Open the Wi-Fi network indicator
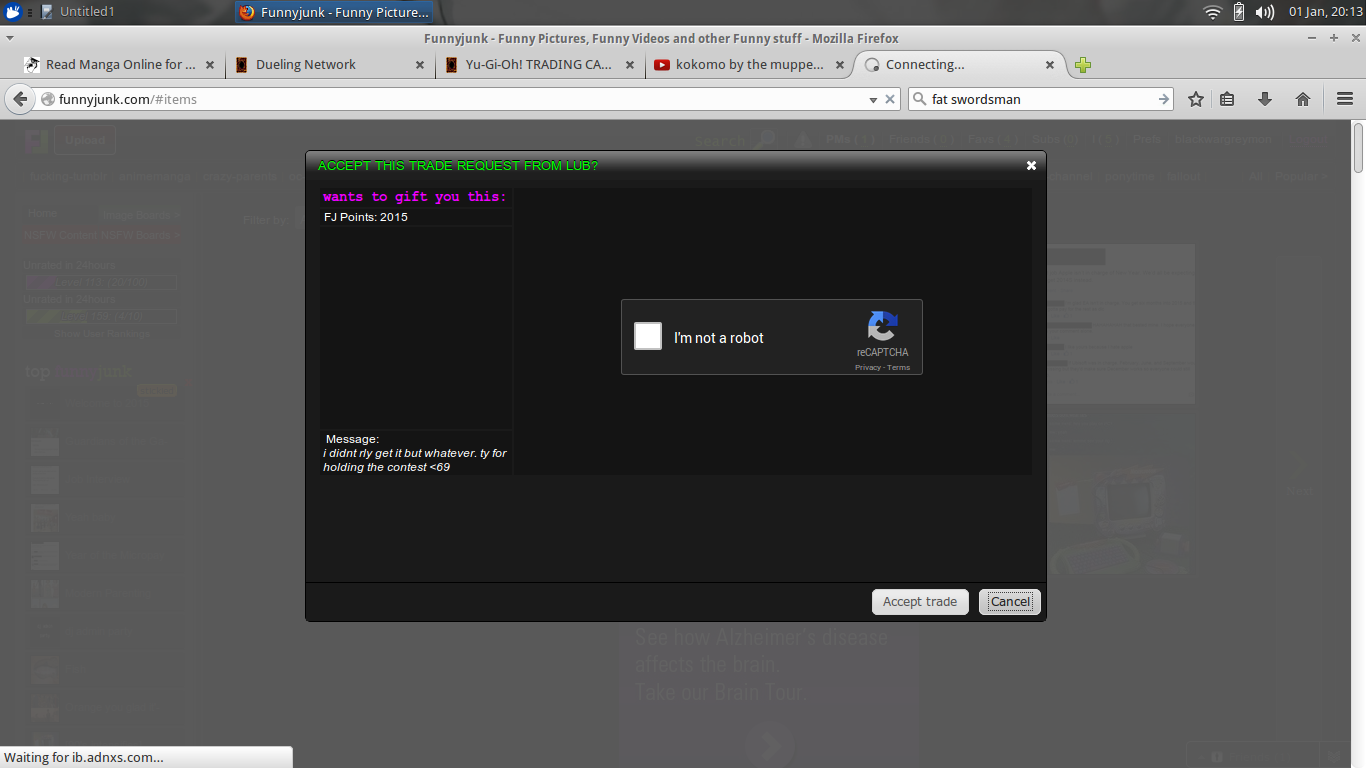 pos(1212,12)
